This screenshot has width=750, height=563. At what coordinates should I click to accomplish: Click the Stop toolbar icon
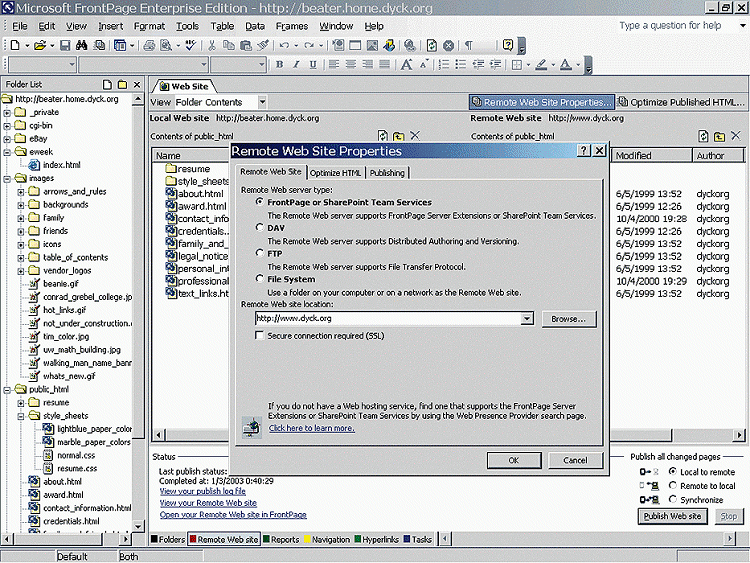pos(448,45)
